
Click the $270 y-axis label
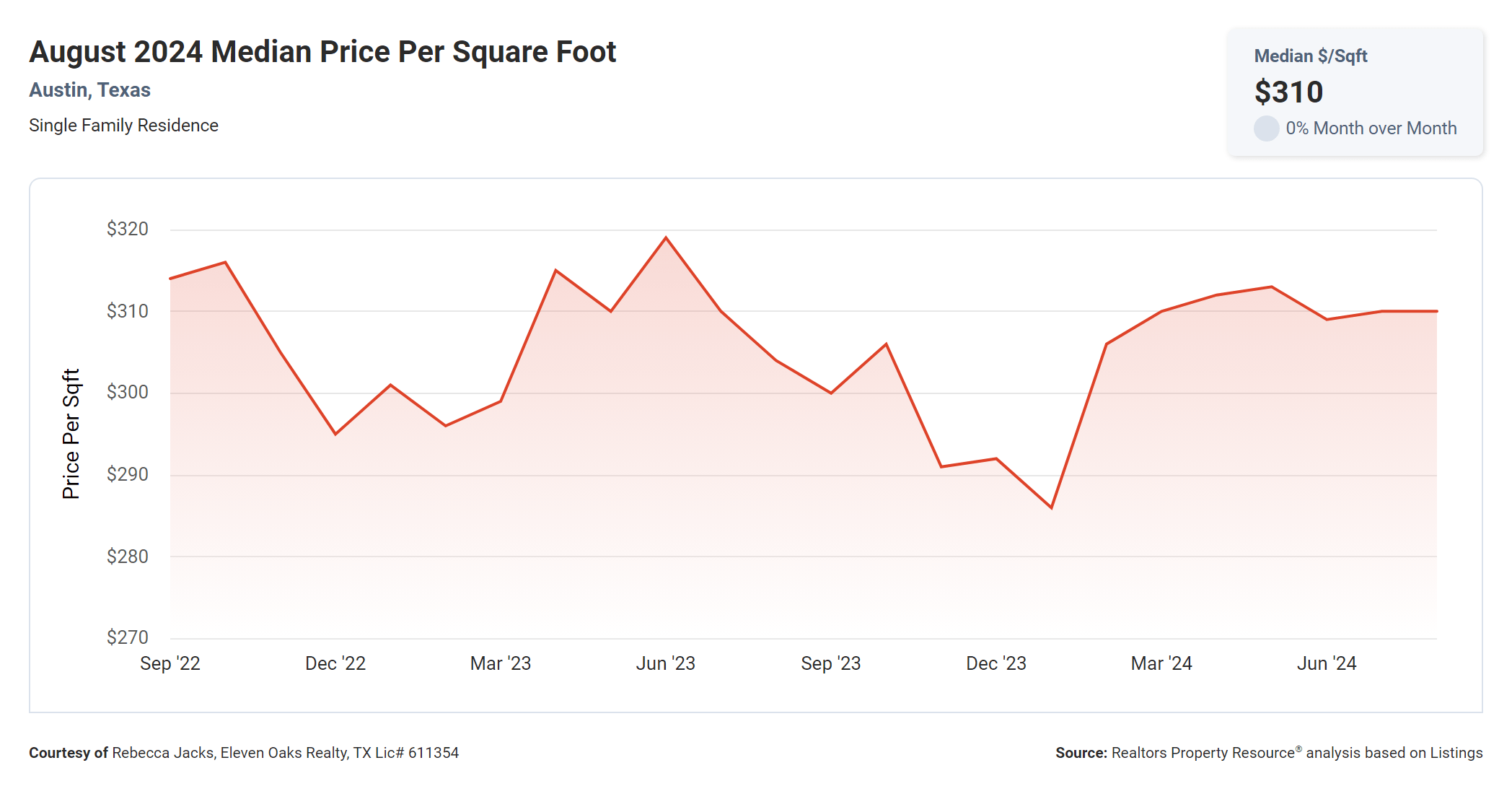coord(127,637)
